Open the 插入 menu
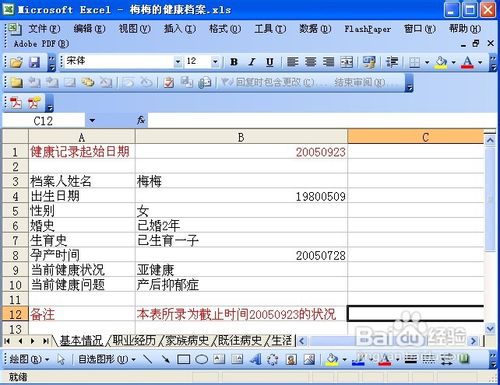500x385 pixels. click(180, 29)
